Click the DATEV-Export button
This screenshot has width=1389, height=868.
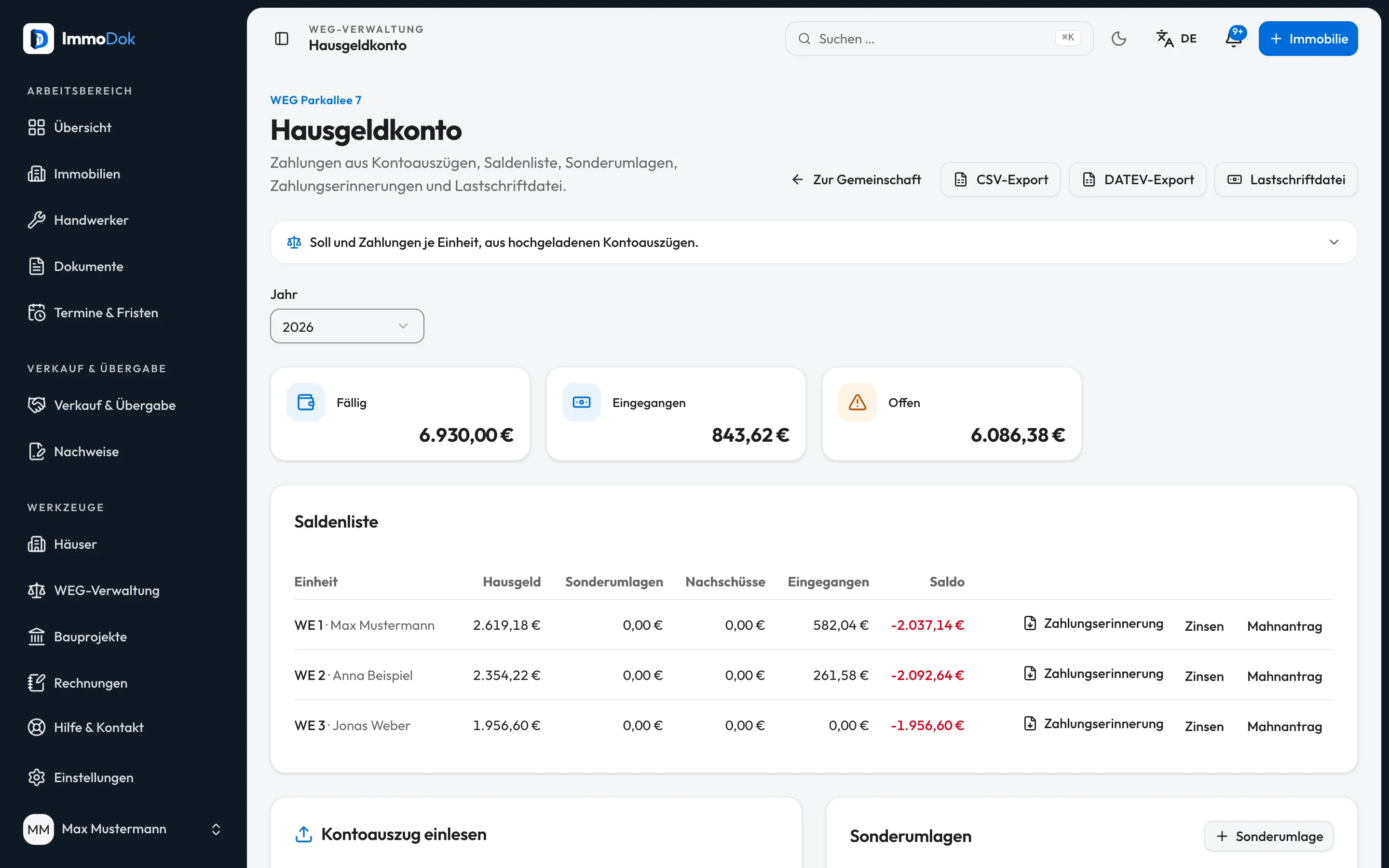coord(1137,180)
